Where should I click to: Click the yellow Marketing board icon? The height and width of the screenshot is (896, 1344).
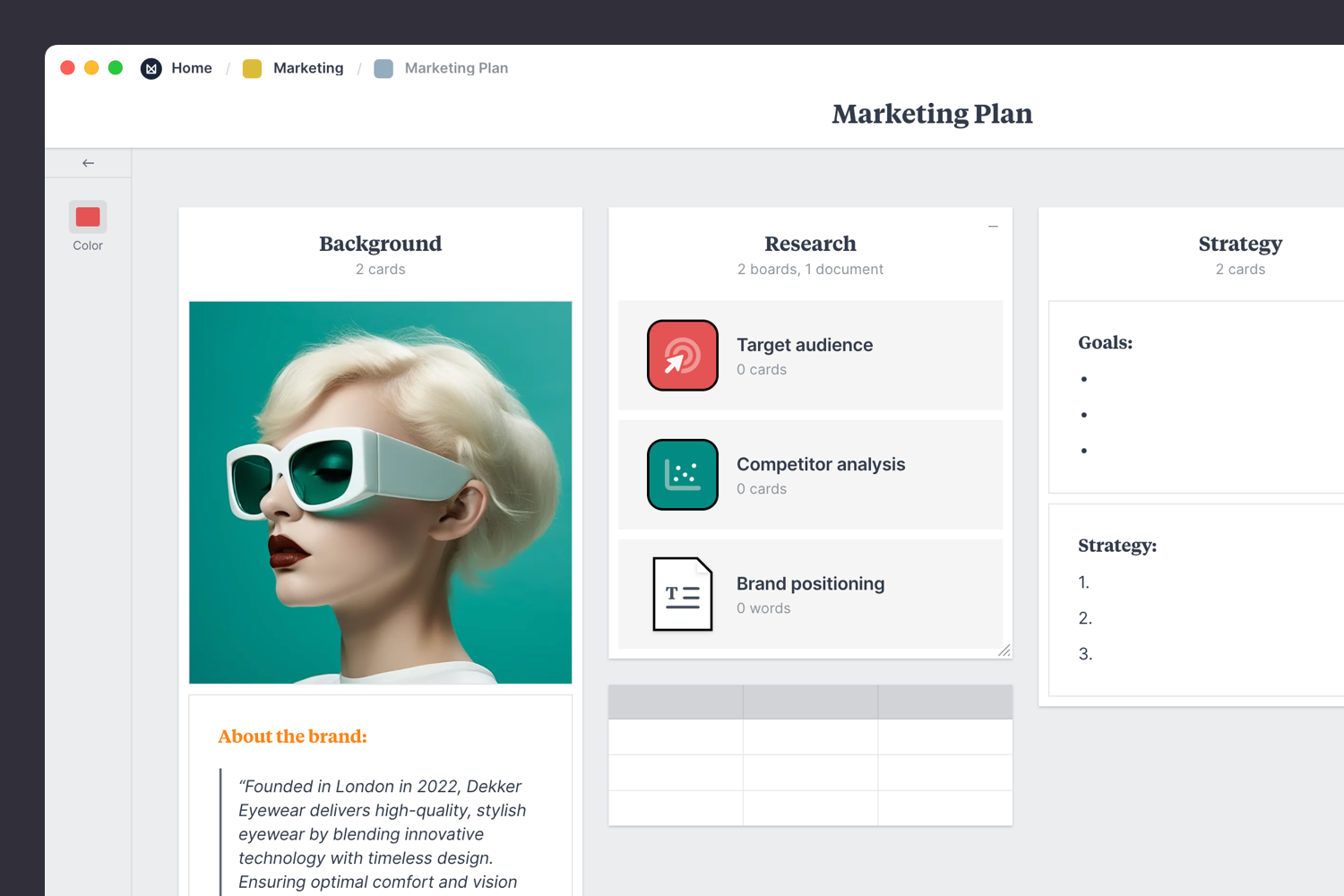click(x=252, y=68)
